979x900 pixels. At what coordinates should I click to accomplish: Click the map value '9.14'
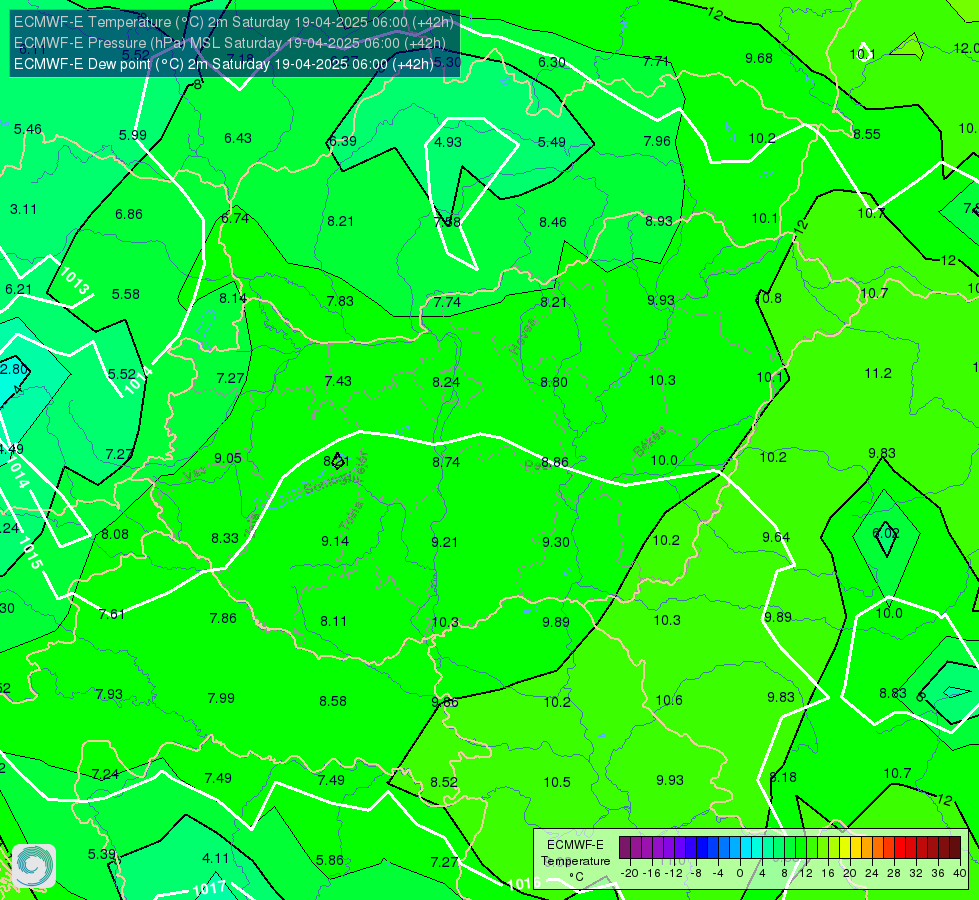335,541
